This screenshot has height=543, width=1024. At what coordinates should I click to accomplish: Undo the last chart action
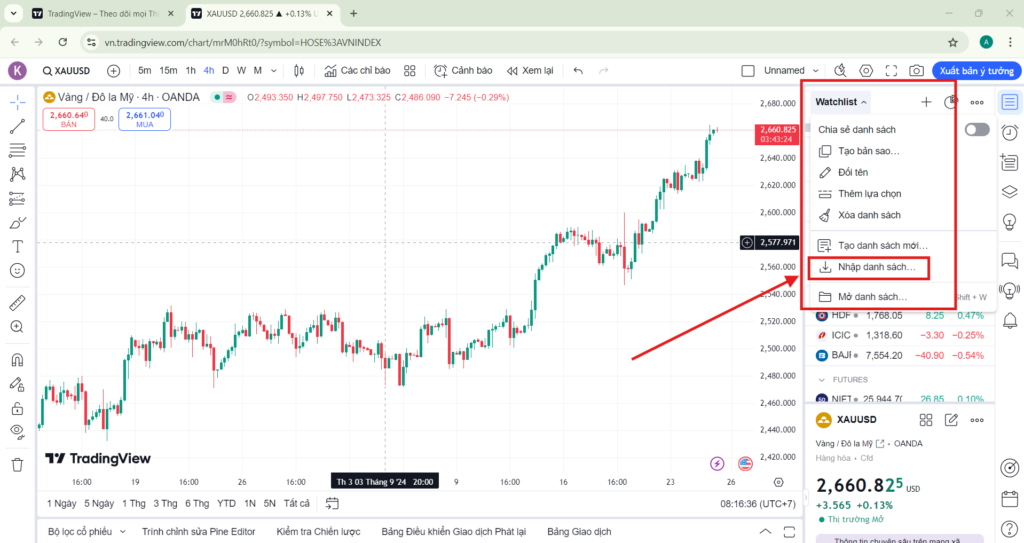[578, 71]
